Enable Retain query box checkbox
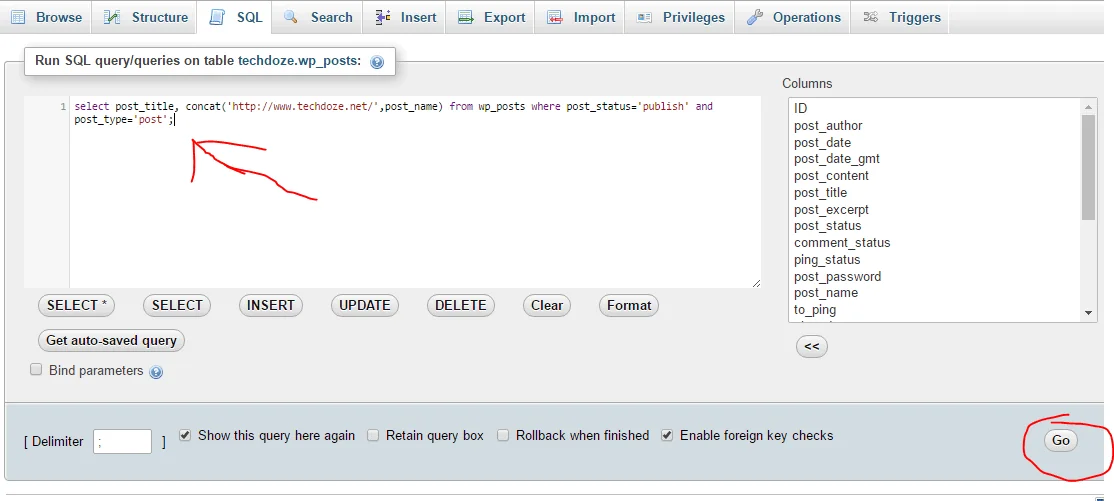Screen dimensions: 1114x501 click(x=373, y=436)
